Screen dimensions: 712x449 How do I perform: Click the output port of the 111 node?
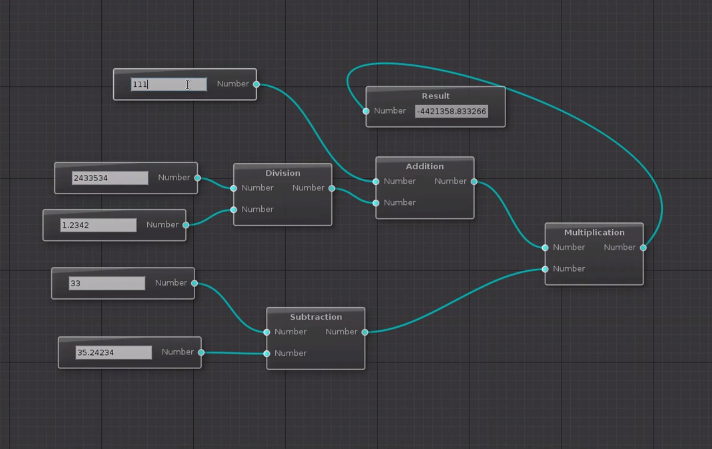[x=257, y=84]
